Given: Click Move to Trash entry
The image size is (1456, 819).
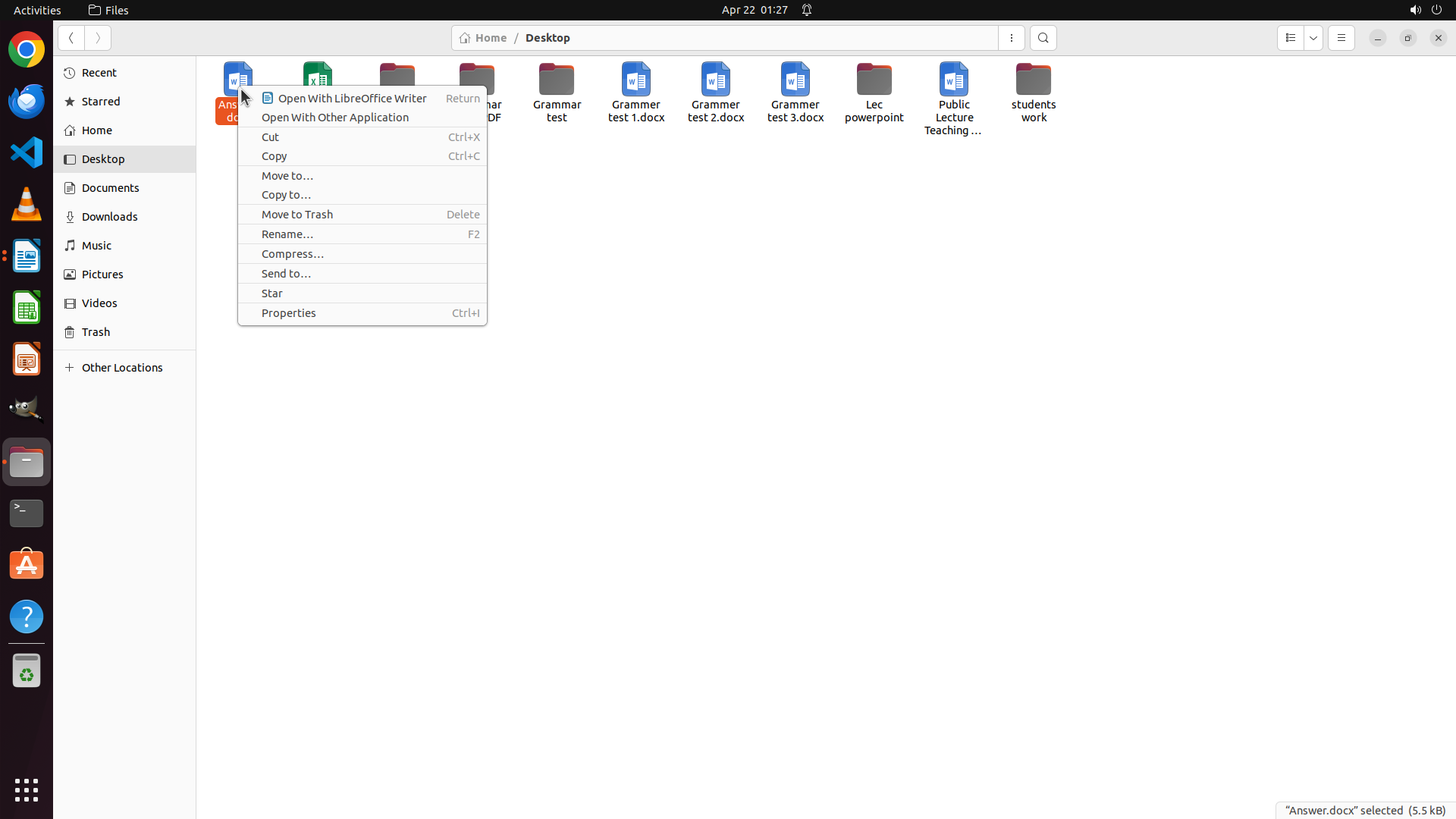Looking at the screenshot, I should click(297, 215).
